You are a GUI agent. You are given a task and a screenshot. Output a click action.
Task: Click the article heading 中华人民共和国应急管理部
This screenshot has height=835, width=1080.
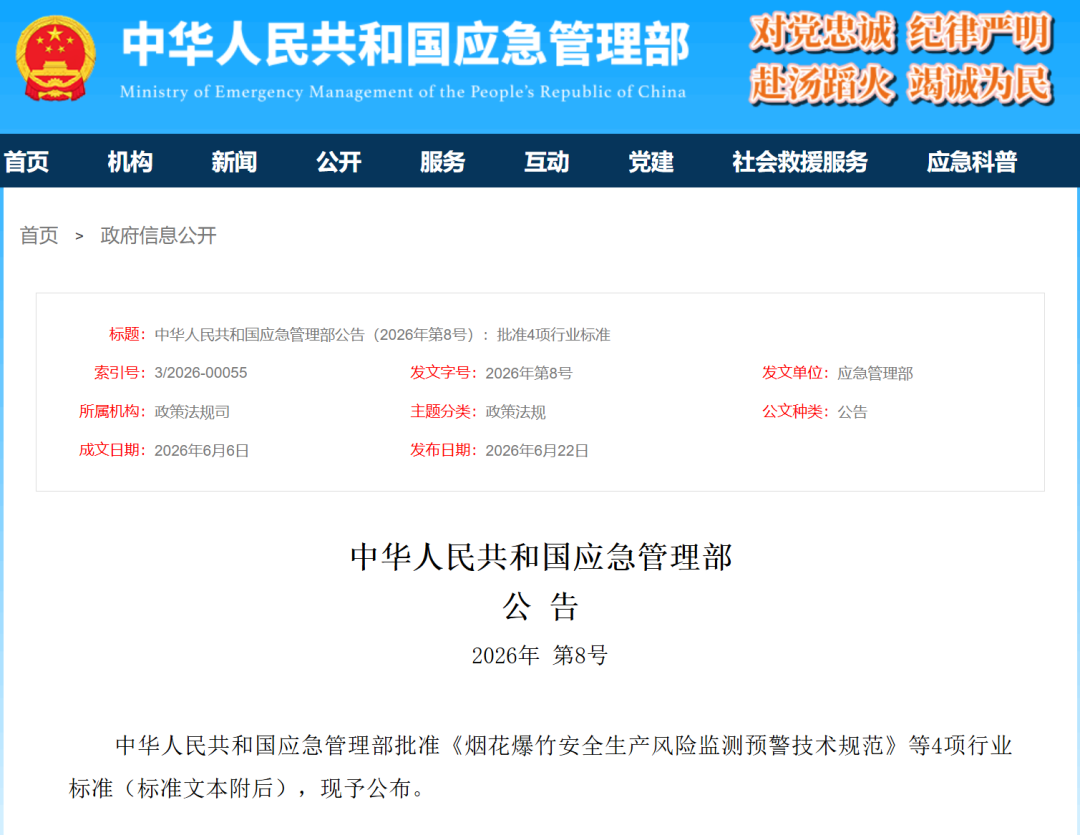pyautogui.click(x=541, y=557)
